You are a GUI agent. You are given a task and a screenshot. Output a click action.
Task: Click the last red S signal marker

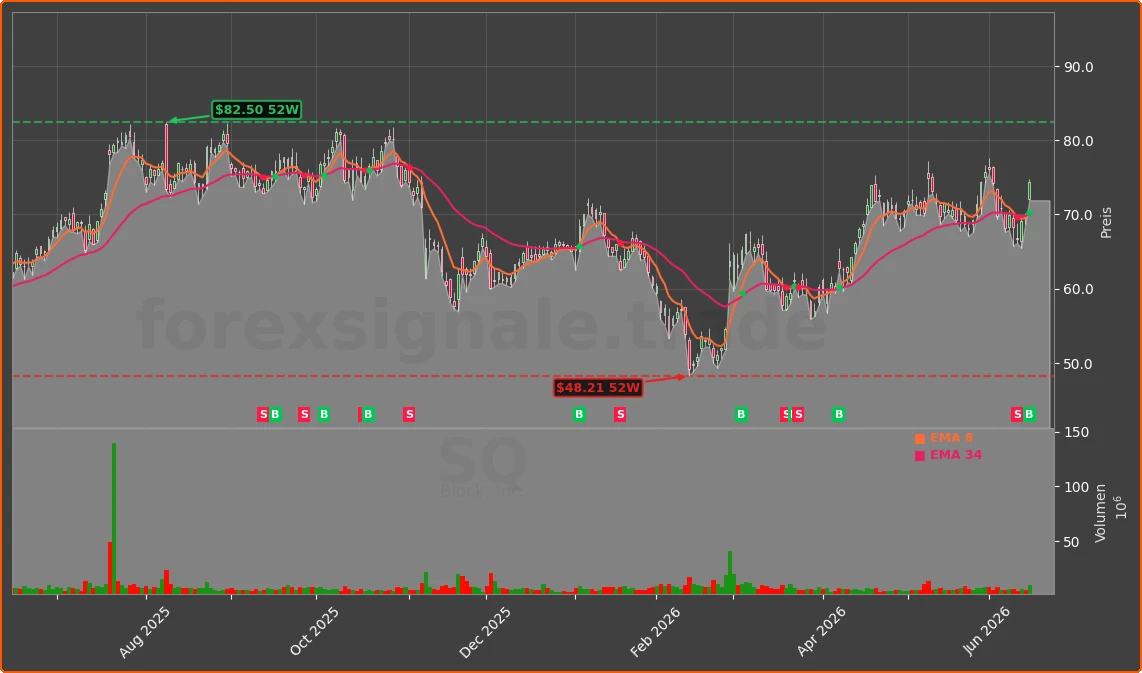coord(1017,414)
